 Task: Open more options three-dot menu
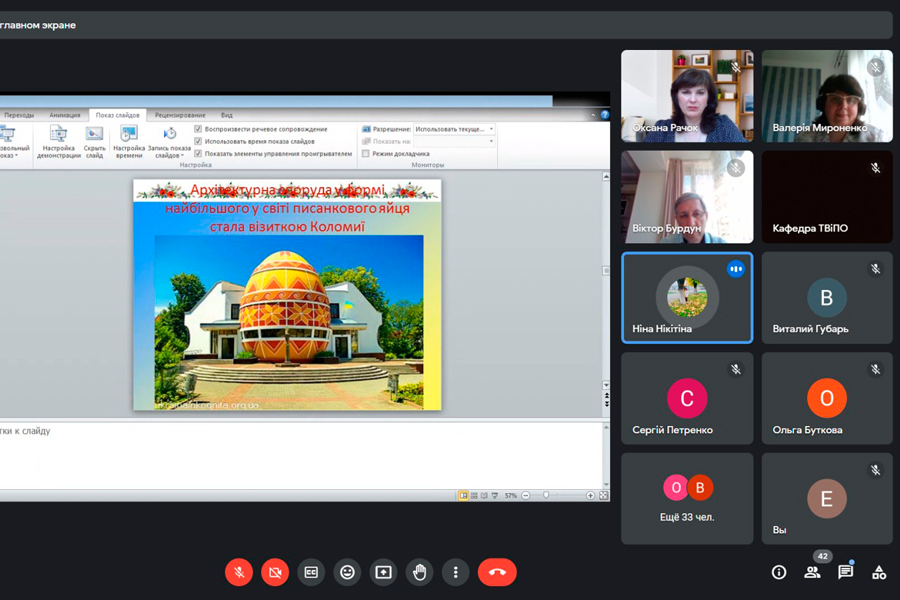click(x=456, y=572)
